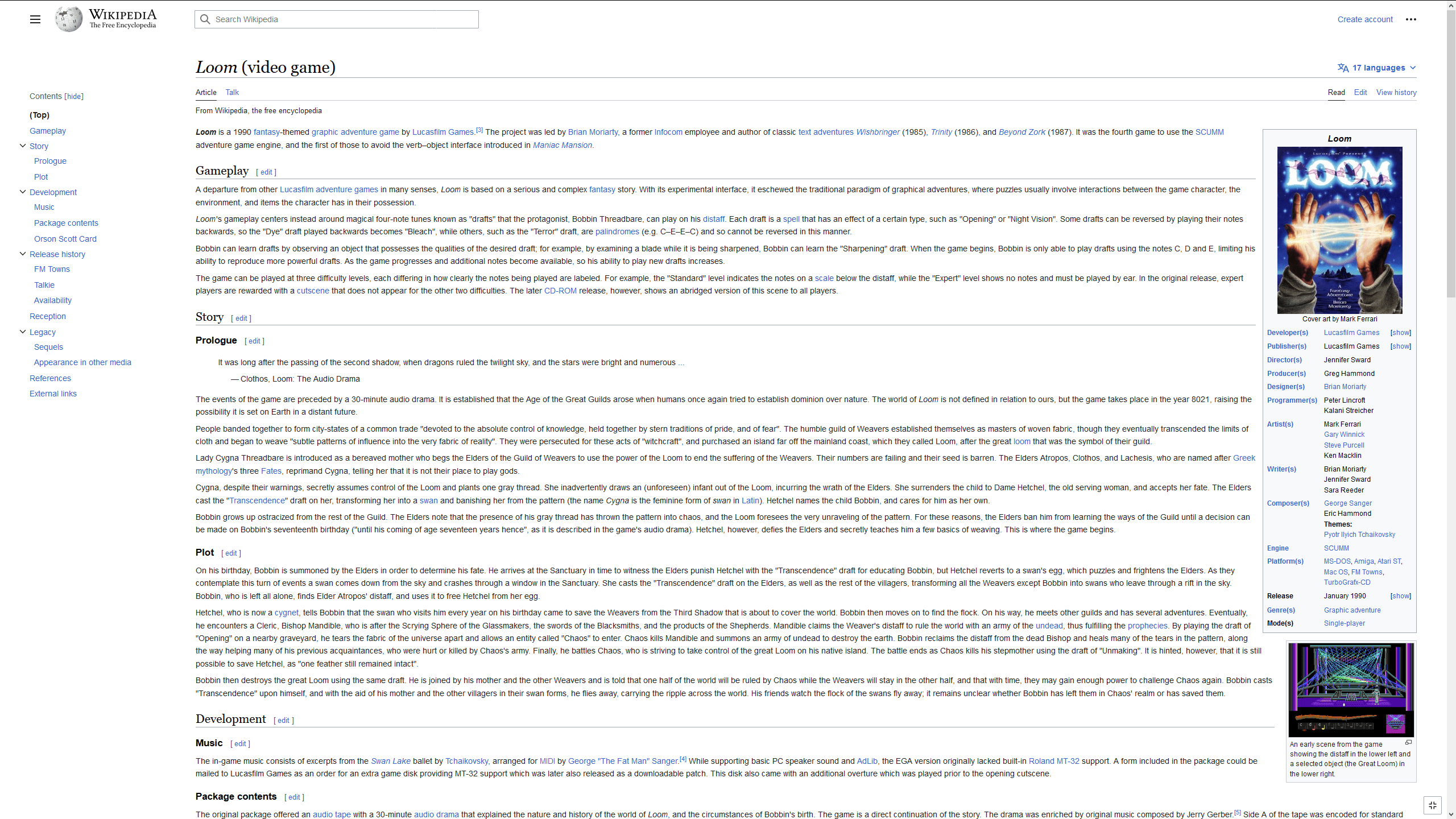The image size is (1456, 819).
Task: Open the Brian Moriarty link in intro
Action: coord(593,132)
